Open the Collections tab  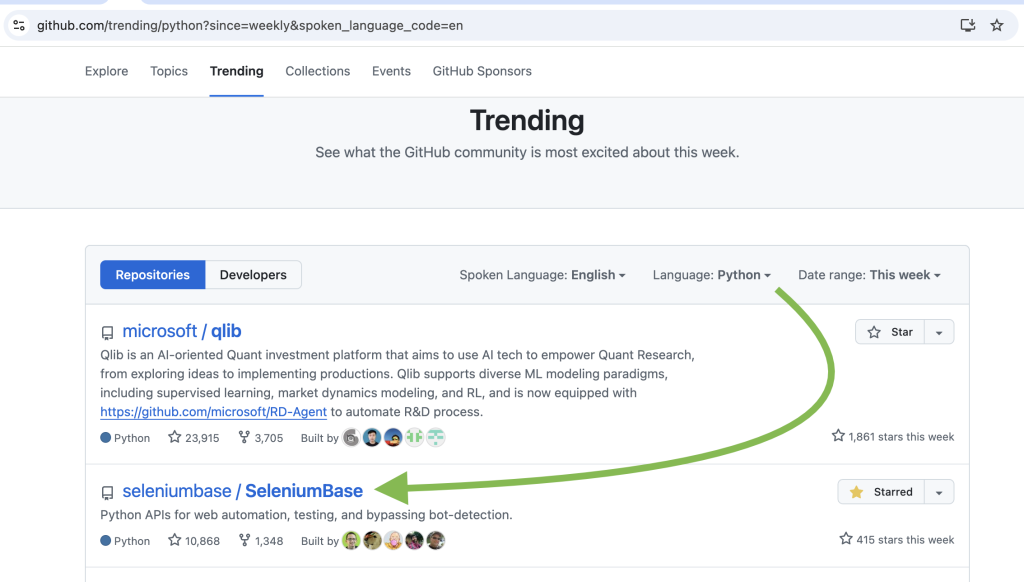[x=317, y=71]
